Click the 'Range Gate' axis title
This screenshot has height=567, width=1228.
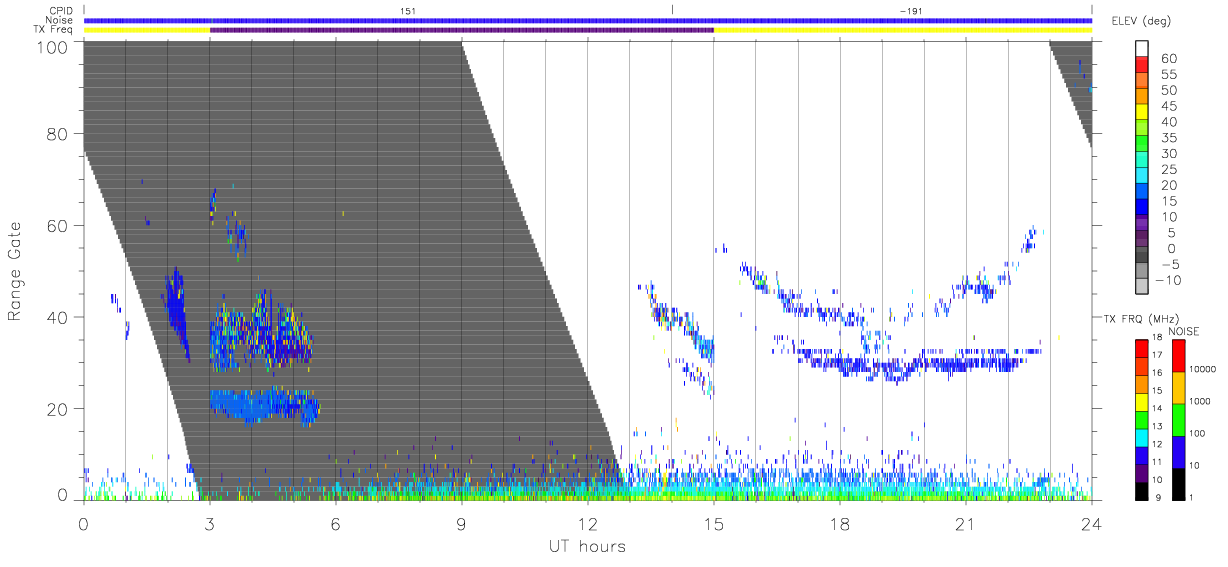pyautogui.click(x=17, y=273)
